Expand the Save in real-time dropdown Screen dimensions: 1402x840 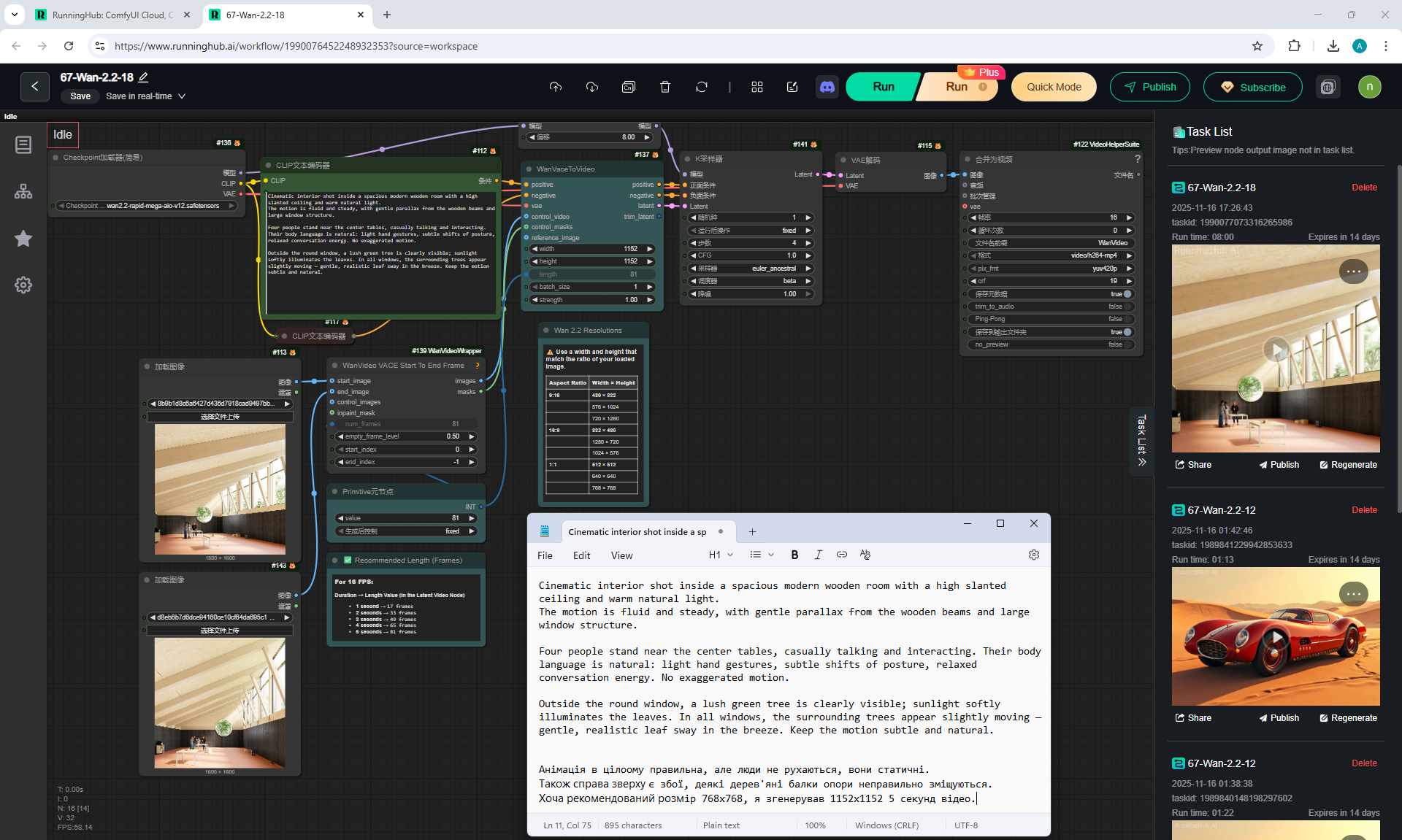182,96
